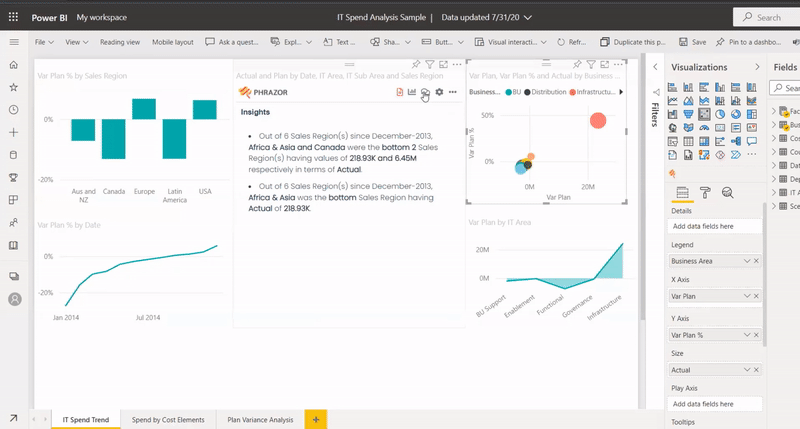
Task: Click the top Search box
Action: tap(766, 17)
